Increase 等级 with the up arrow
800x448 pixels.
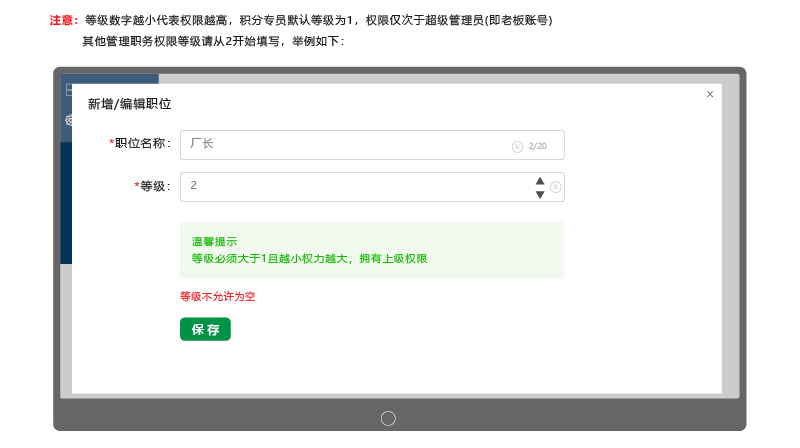(x=540, y=181)
